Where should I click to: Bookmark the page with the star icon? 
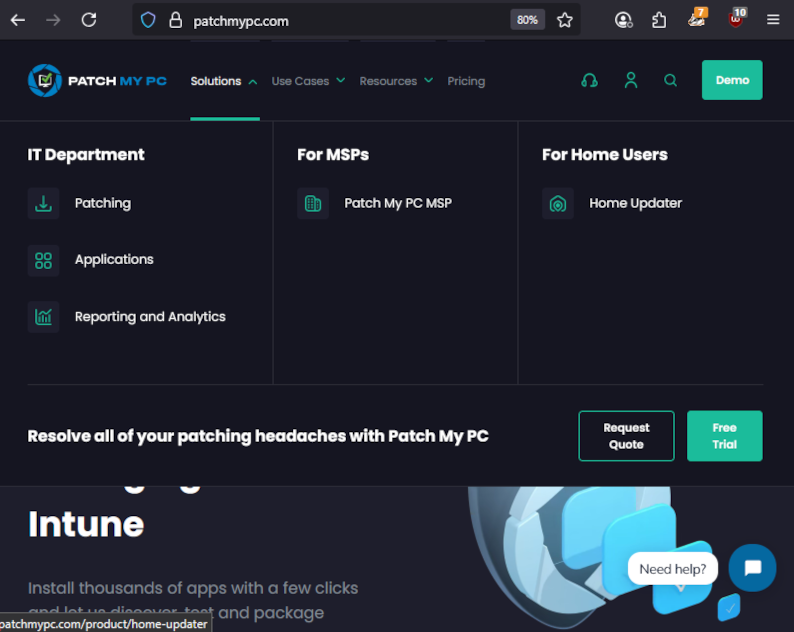[x=565, y=20]
